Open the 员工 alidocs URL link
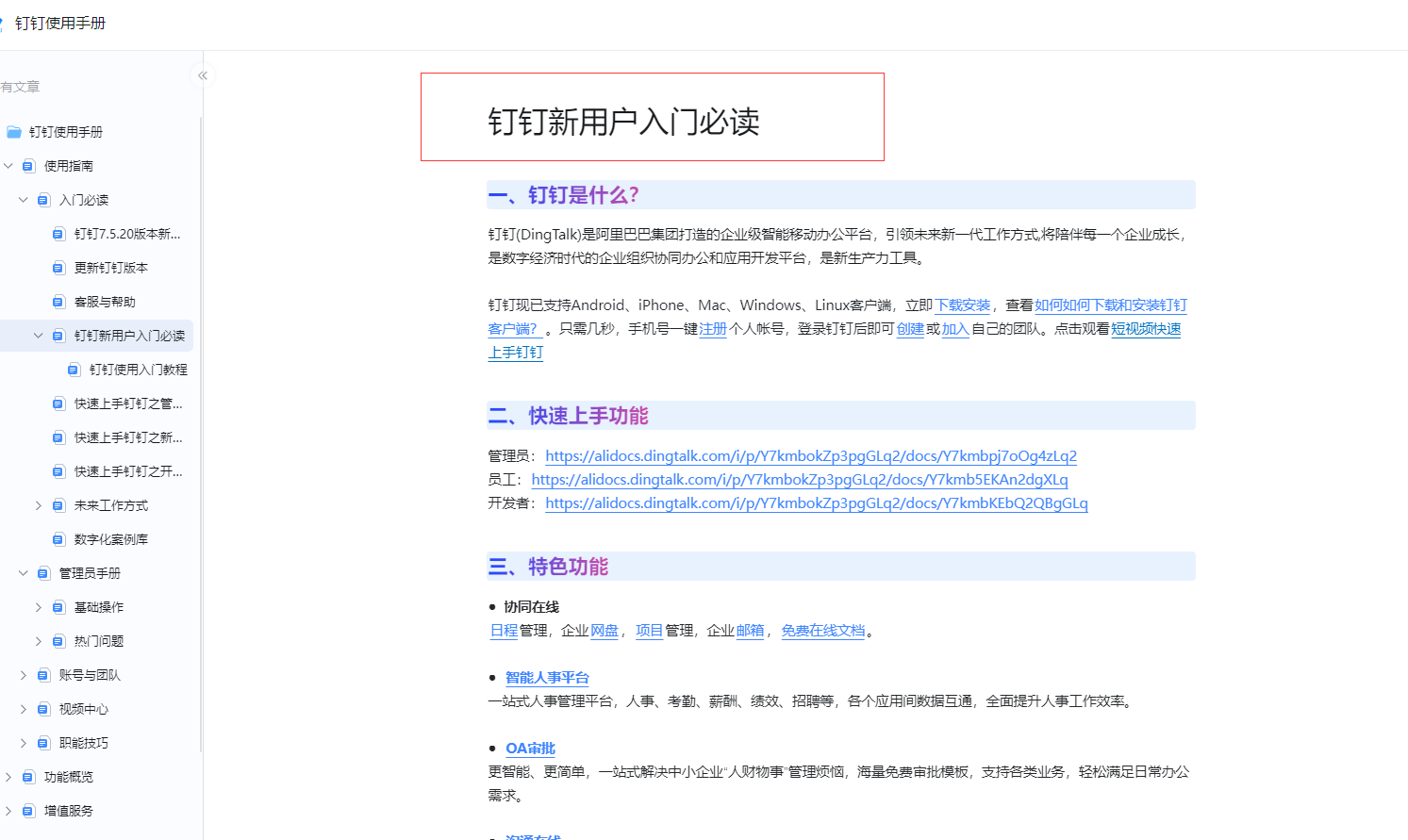1408x840 pixels. click(x=800, y=480)
